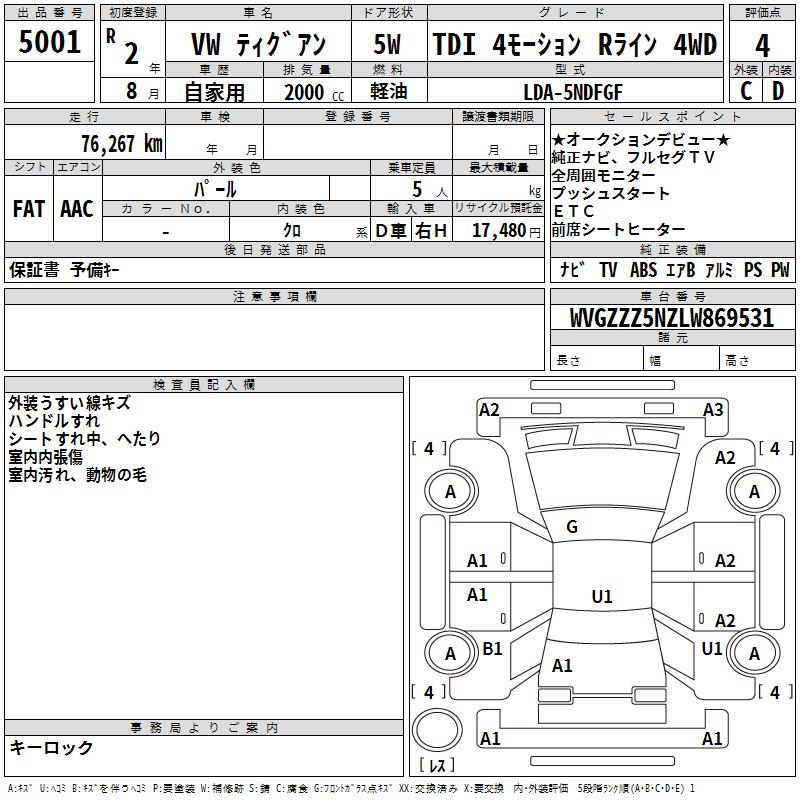Click the fuel type 軽油
Image resolution: width=800 pixels, height=800 pixels.
389,91
